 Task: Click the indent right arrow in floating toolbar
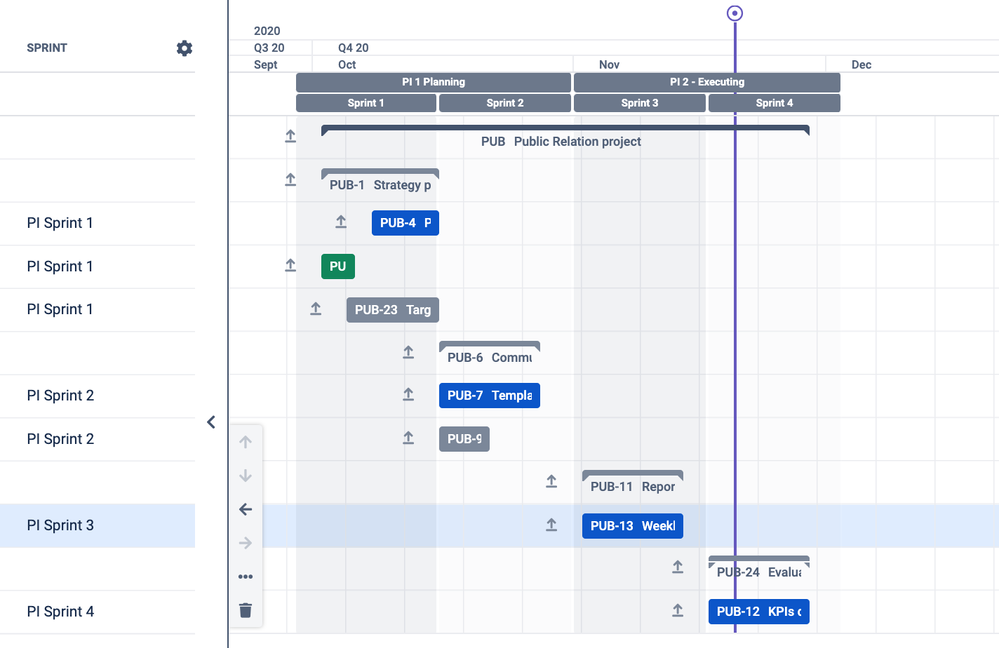click(x=245, y=543)
